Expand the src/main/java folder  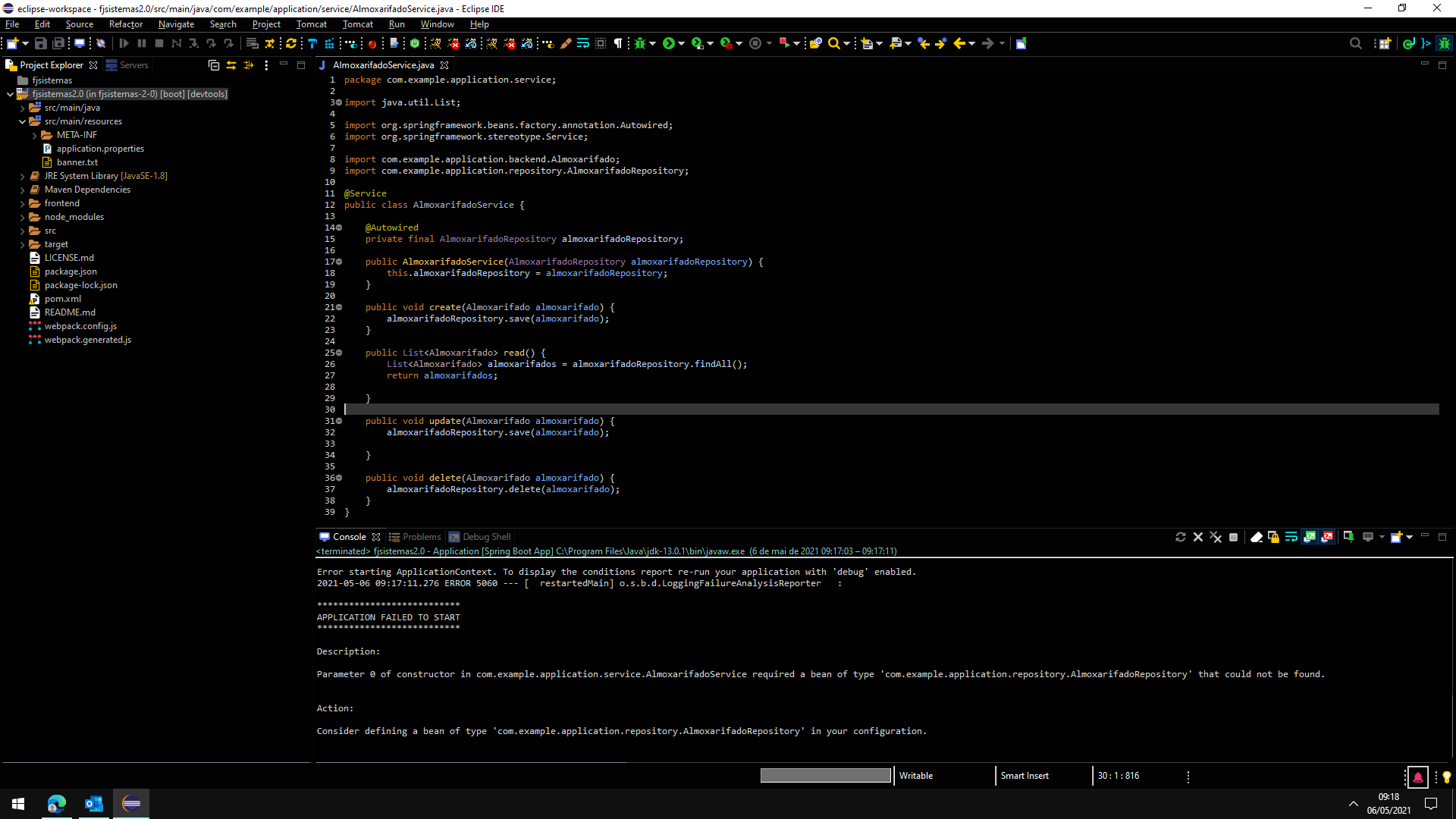click(23, 108)
